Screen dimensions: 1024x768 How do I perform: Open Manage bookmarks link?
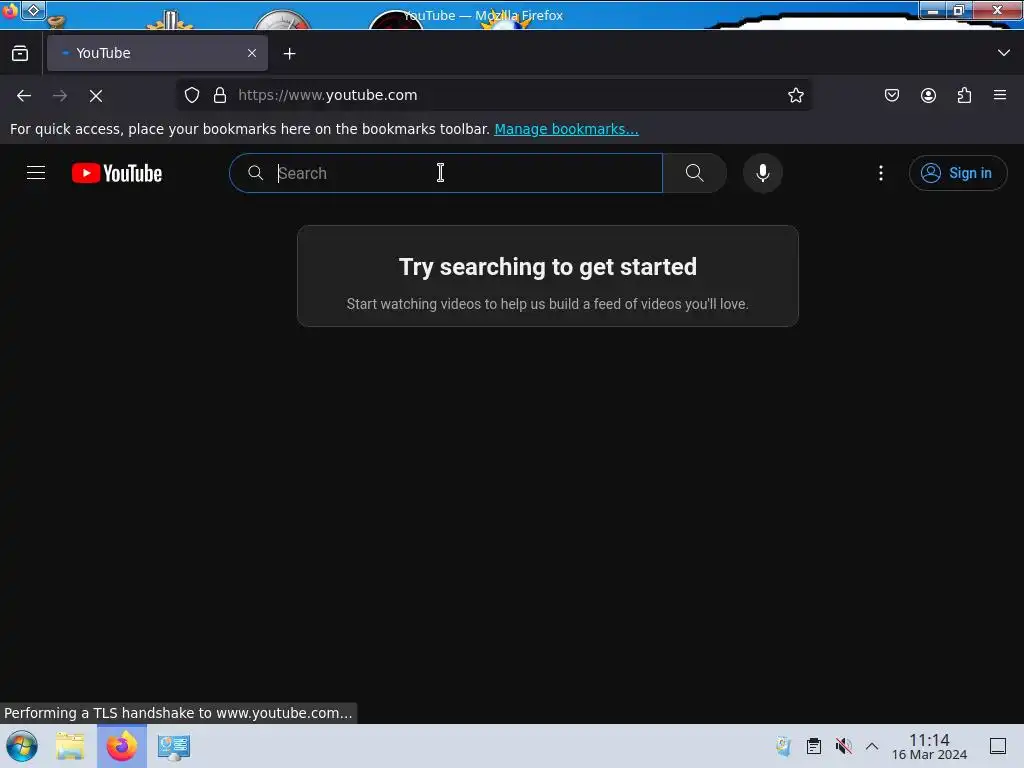coord(566,129)
